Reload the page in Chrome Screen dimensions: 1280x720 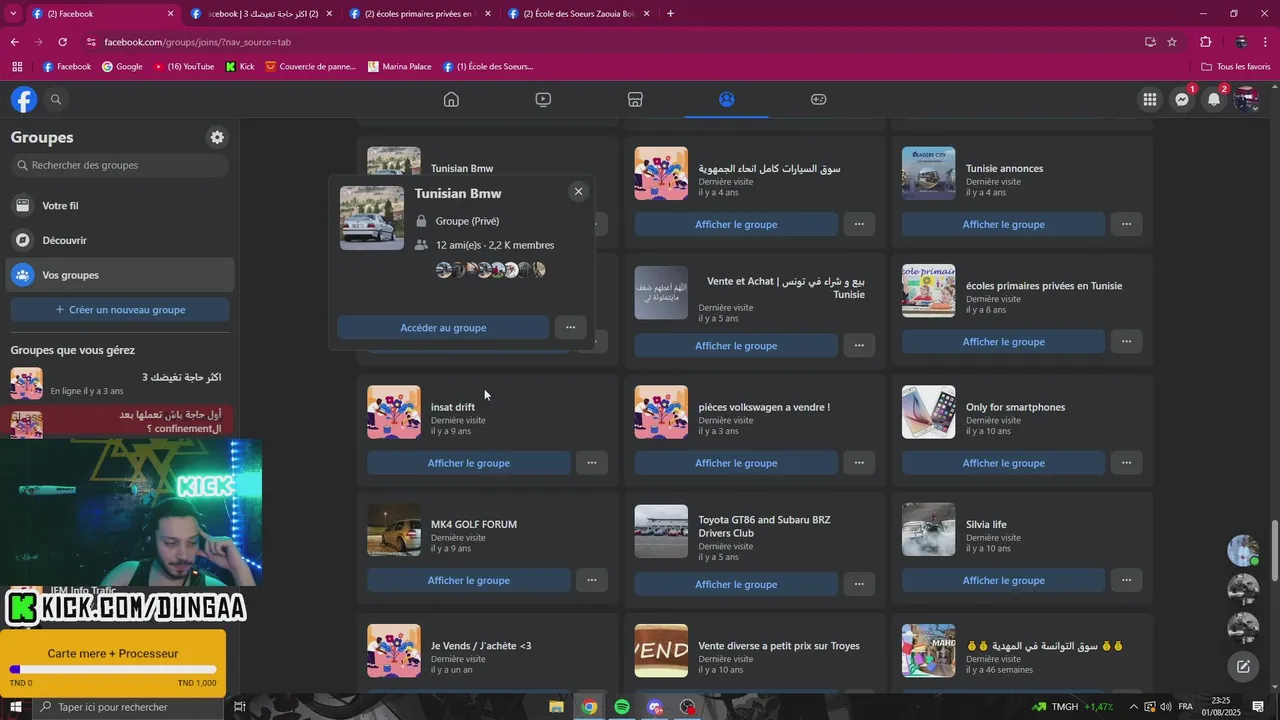click(x=62, y=42)
